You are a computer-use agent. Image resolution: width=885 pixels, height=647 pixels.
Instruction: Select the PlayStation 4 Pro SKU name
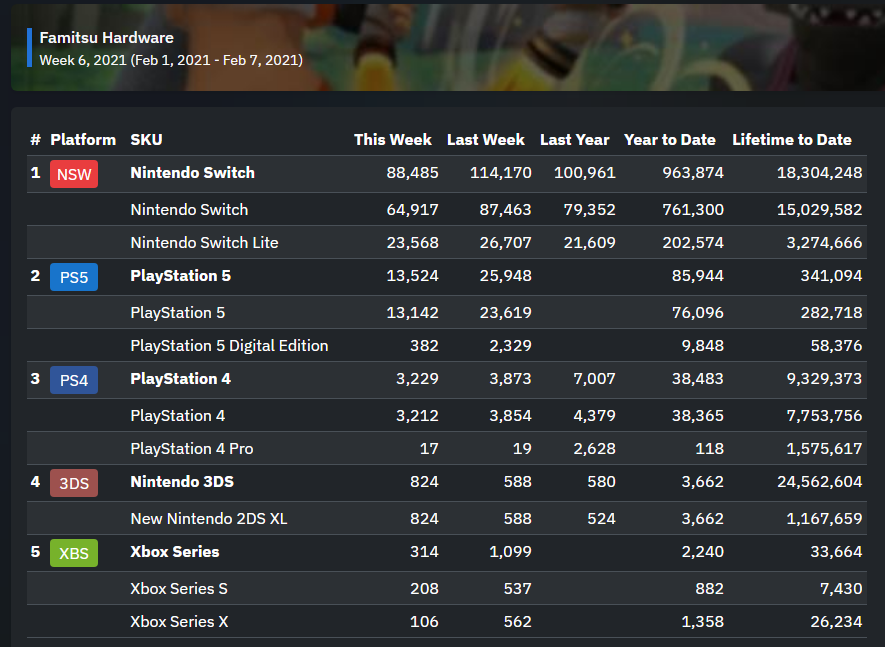point(192,449)
